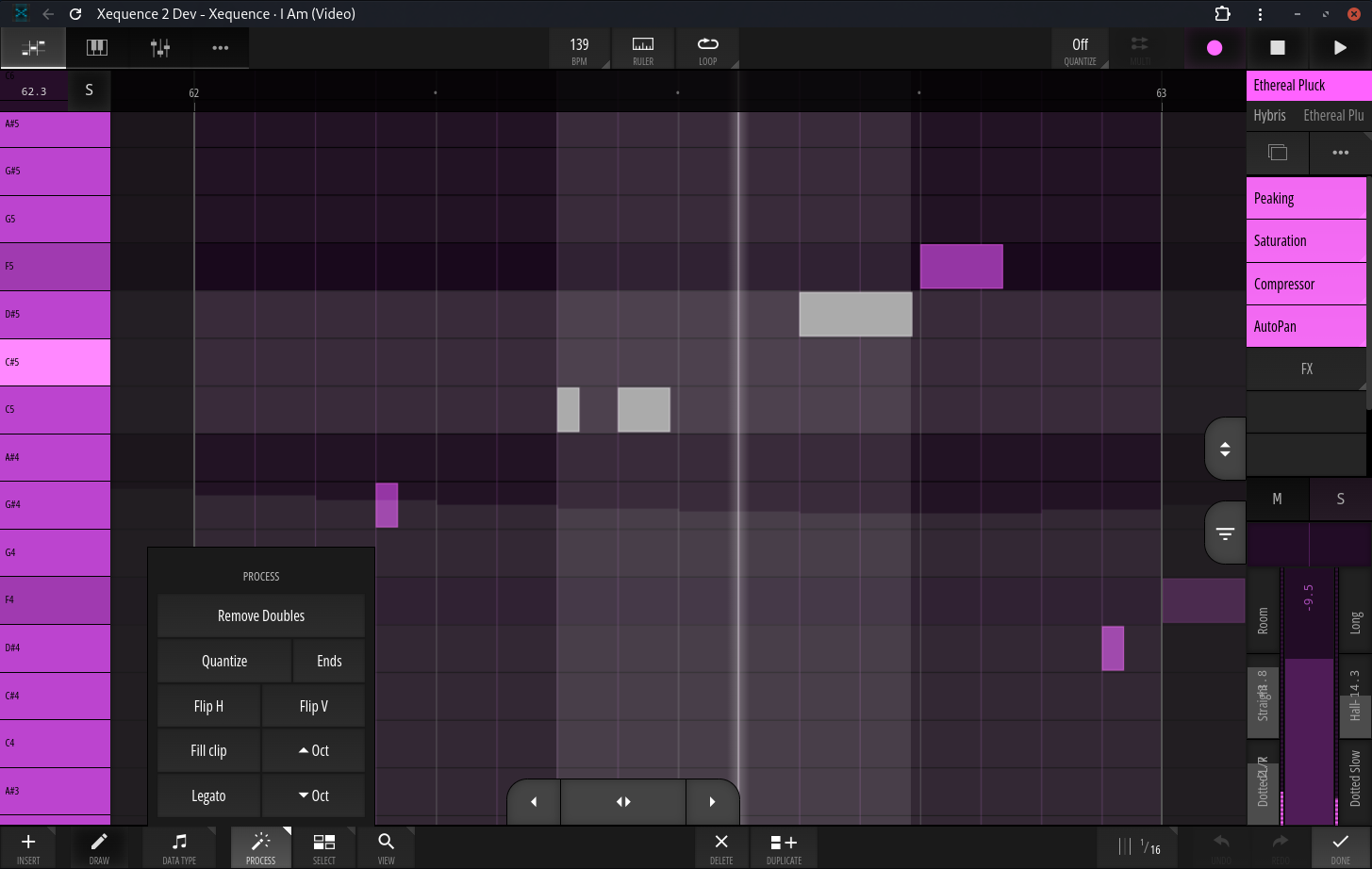
Task: Toggle the Ruler button
Action: tap(643, 50)
